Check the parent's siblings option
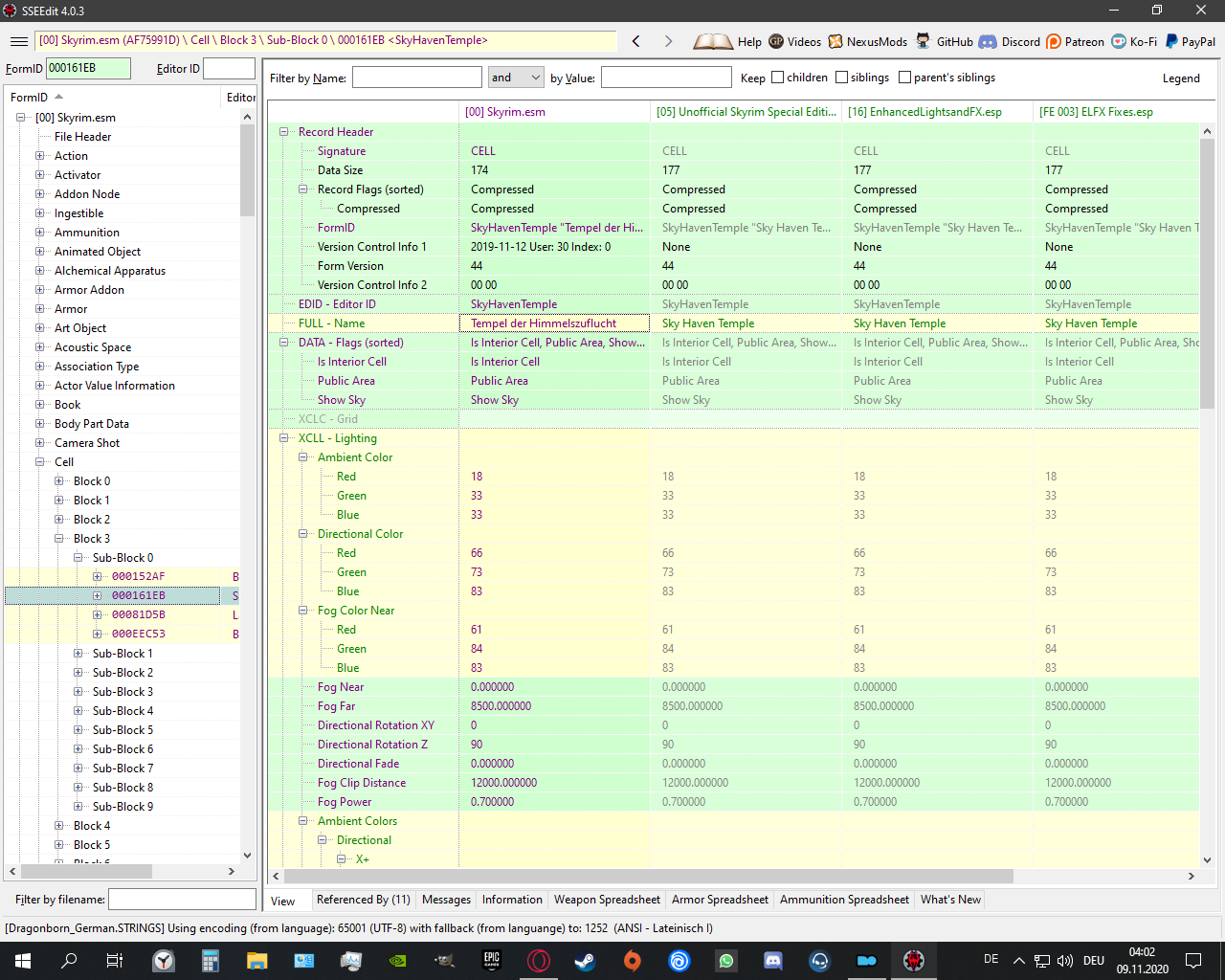This screenshot has width=1225, height=980. [905, 78]
